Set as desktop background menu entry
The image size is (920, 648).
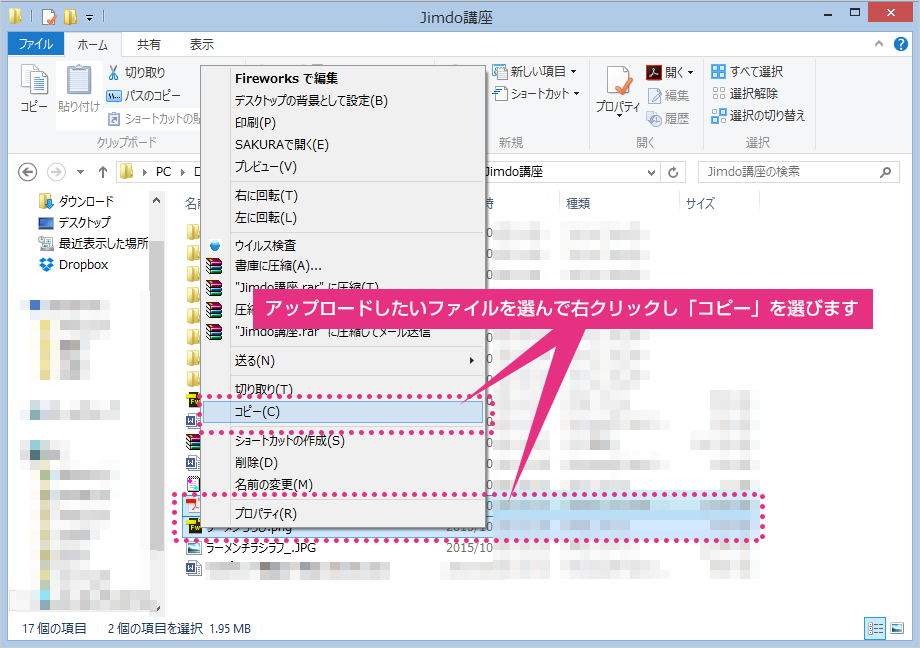point(343,100)
